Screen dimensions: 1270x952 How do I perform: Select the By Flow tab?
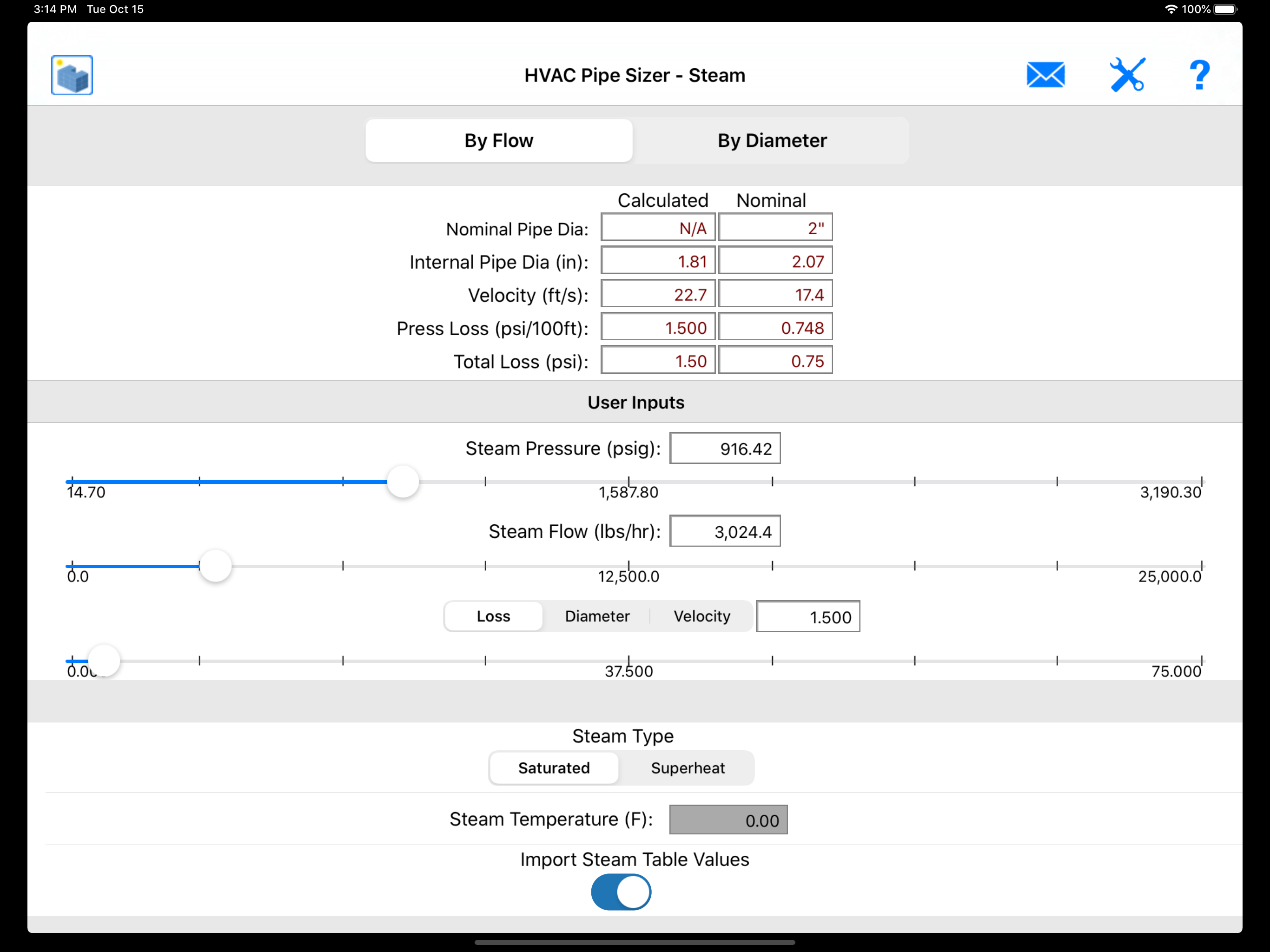498,141
